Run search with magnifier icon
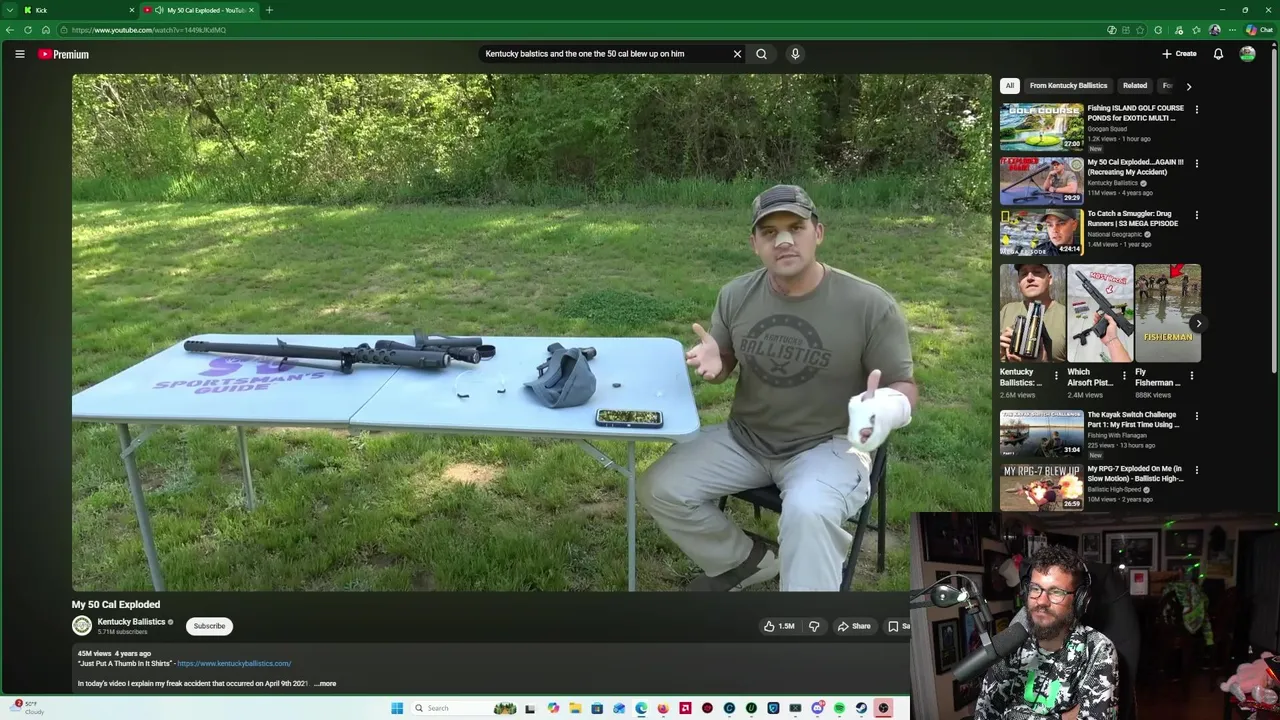This screenshot has width=1280, height=720. tap(761, 54)
